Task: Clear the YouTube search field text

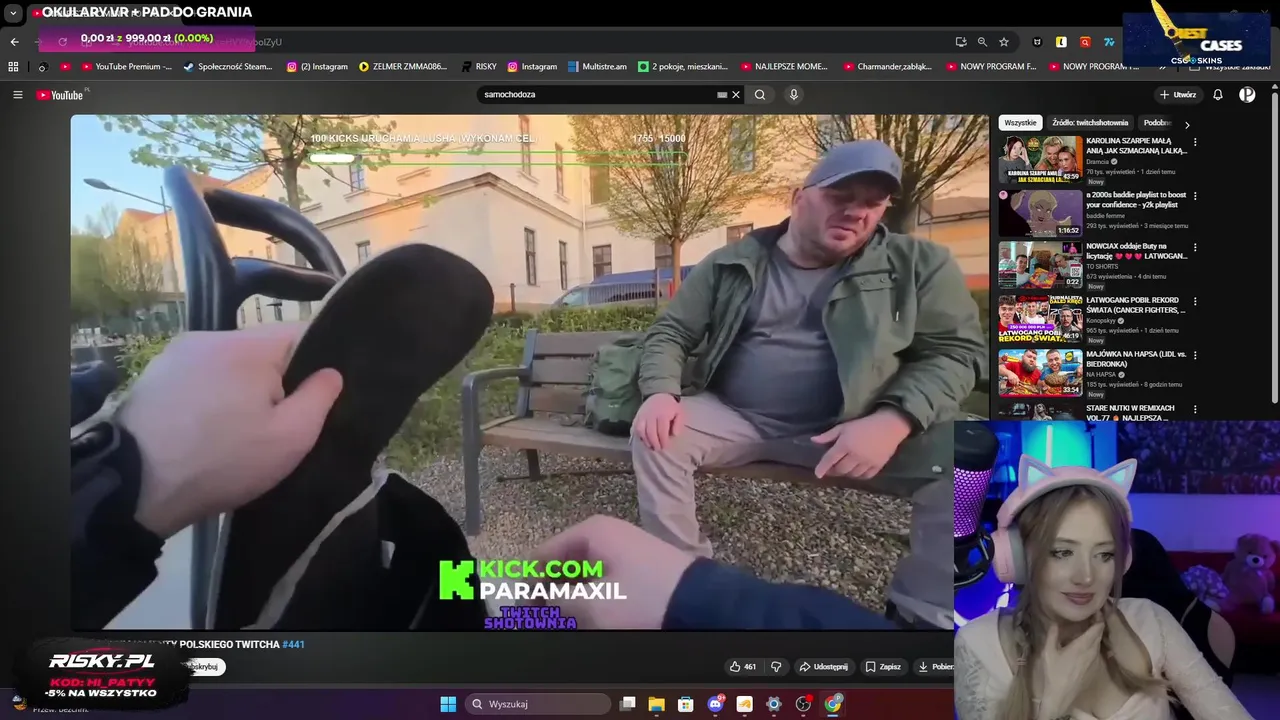Action: pyautogui.click(x=736, y=95)
